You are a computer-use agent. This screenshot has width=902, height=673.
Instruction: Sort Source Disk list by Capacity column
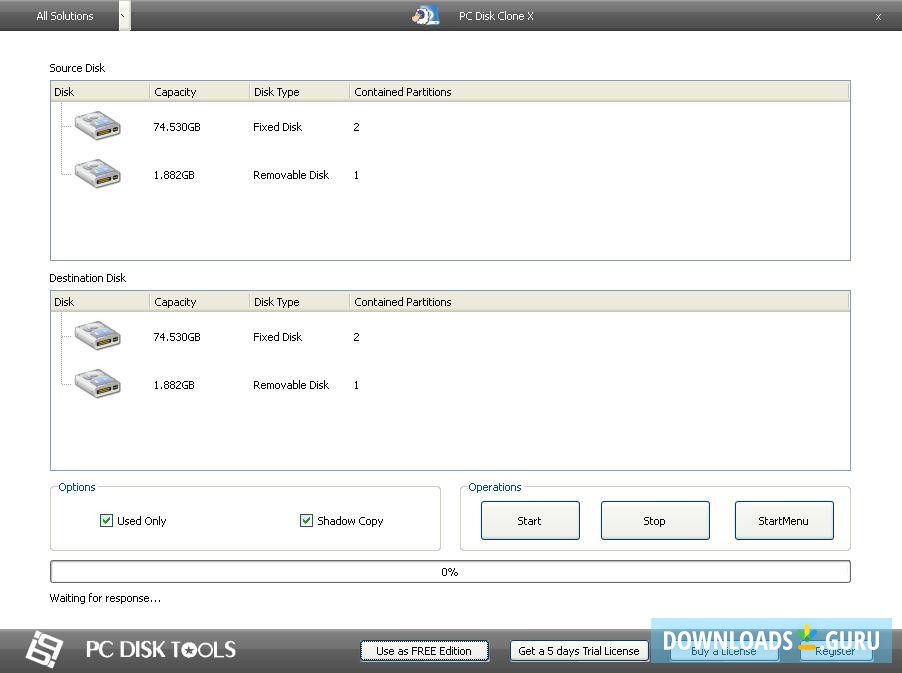(199, 92)
